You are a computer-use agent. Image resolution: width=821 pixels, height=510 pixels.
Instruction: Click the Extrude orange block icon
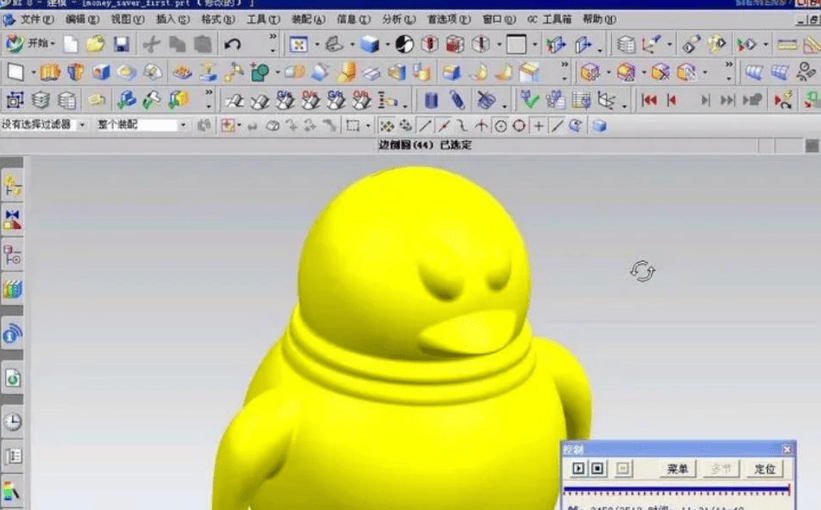click(x=50, y=72)
